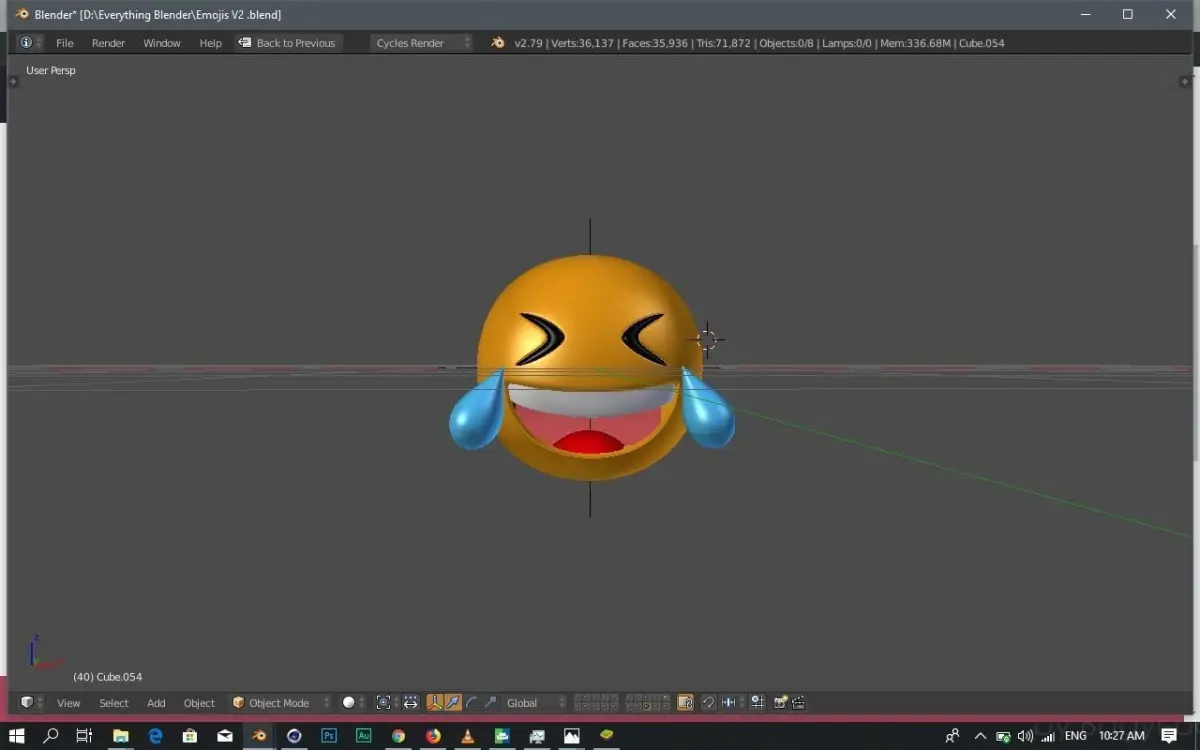Click the left blue tear drop
The image size is (1200, 750).
point(476,411)
